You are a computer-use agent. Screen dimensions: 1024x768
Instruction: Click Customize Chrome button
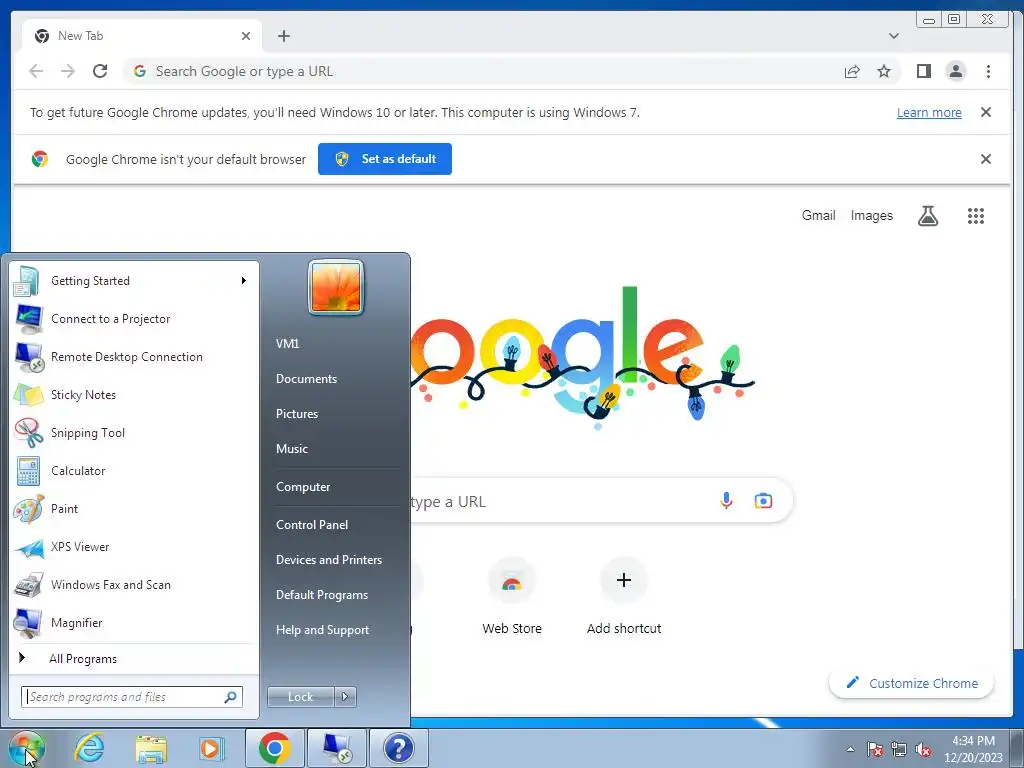pyautogui.click(x=912, y=683)
